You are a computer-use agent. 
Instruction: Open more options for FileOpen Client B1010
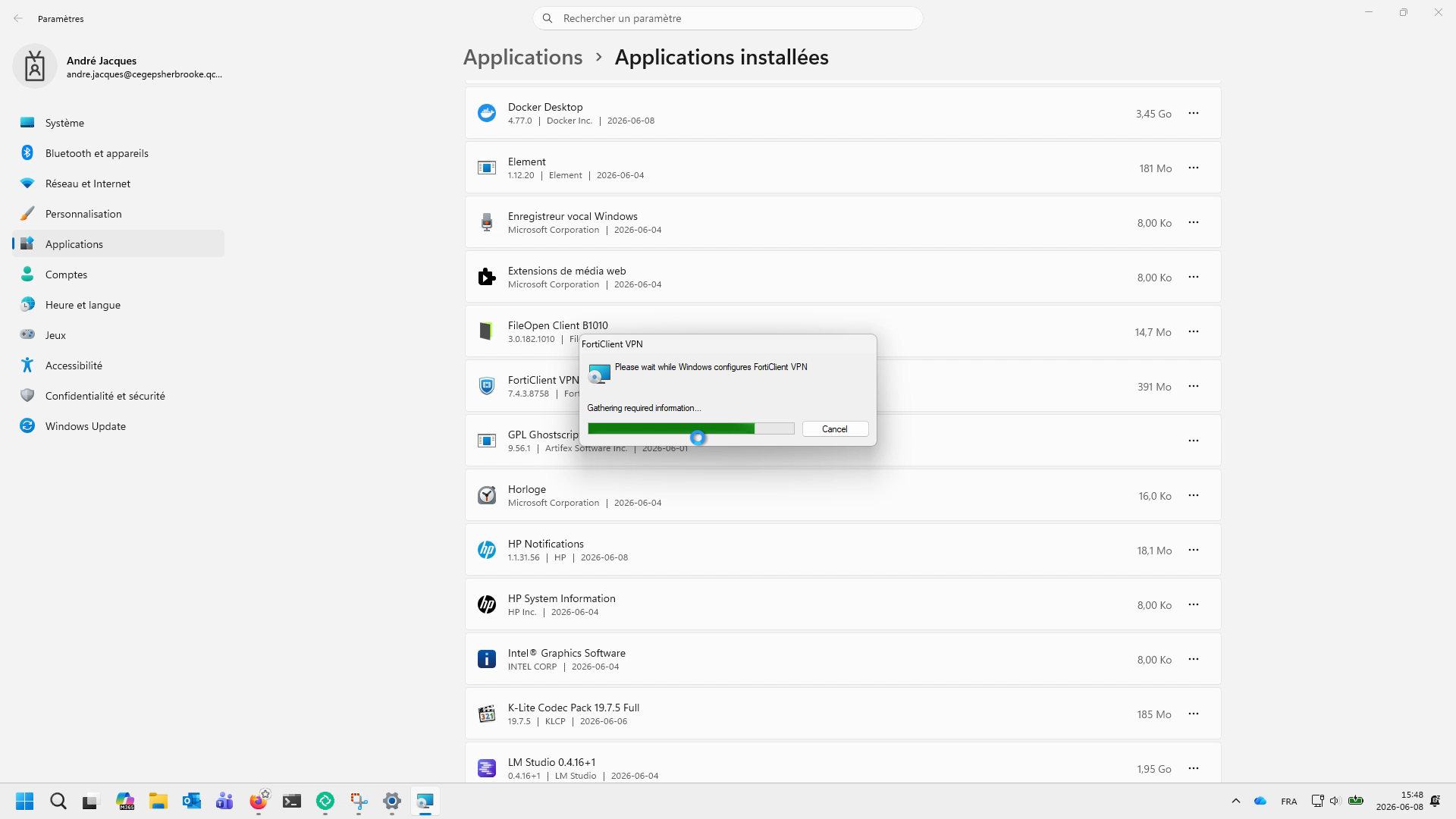(1194, 331)
